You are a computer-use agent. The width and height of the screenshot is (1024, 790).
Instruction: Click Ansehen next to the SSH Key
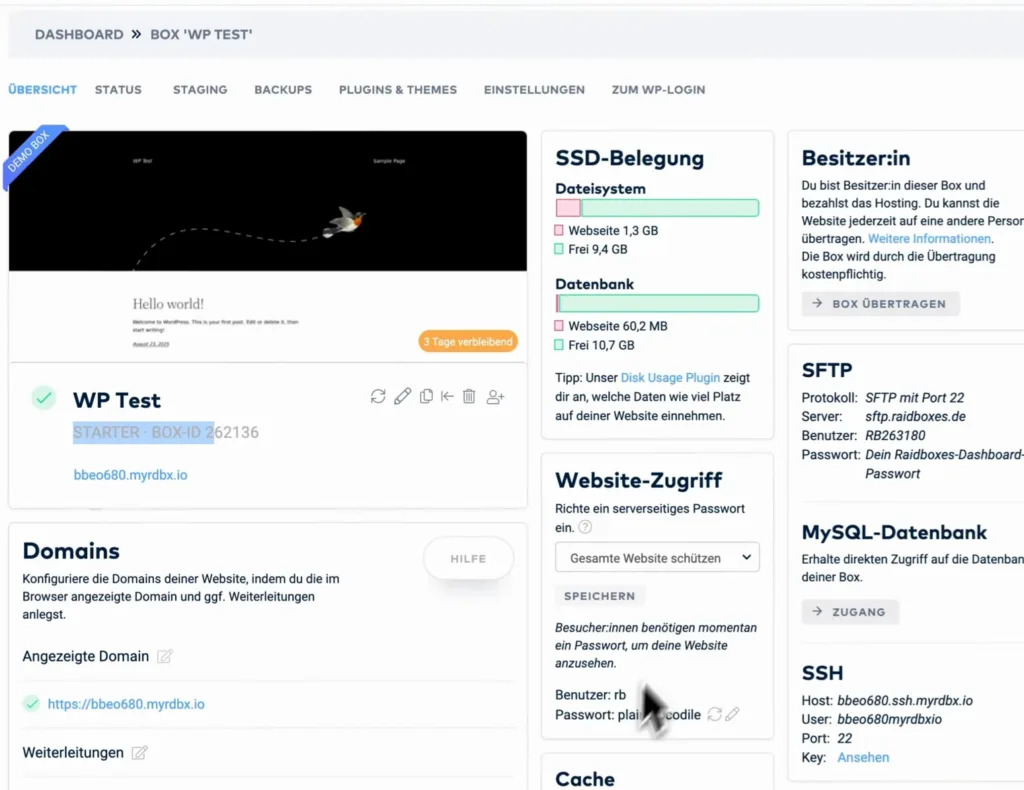[x=863, y=757]
